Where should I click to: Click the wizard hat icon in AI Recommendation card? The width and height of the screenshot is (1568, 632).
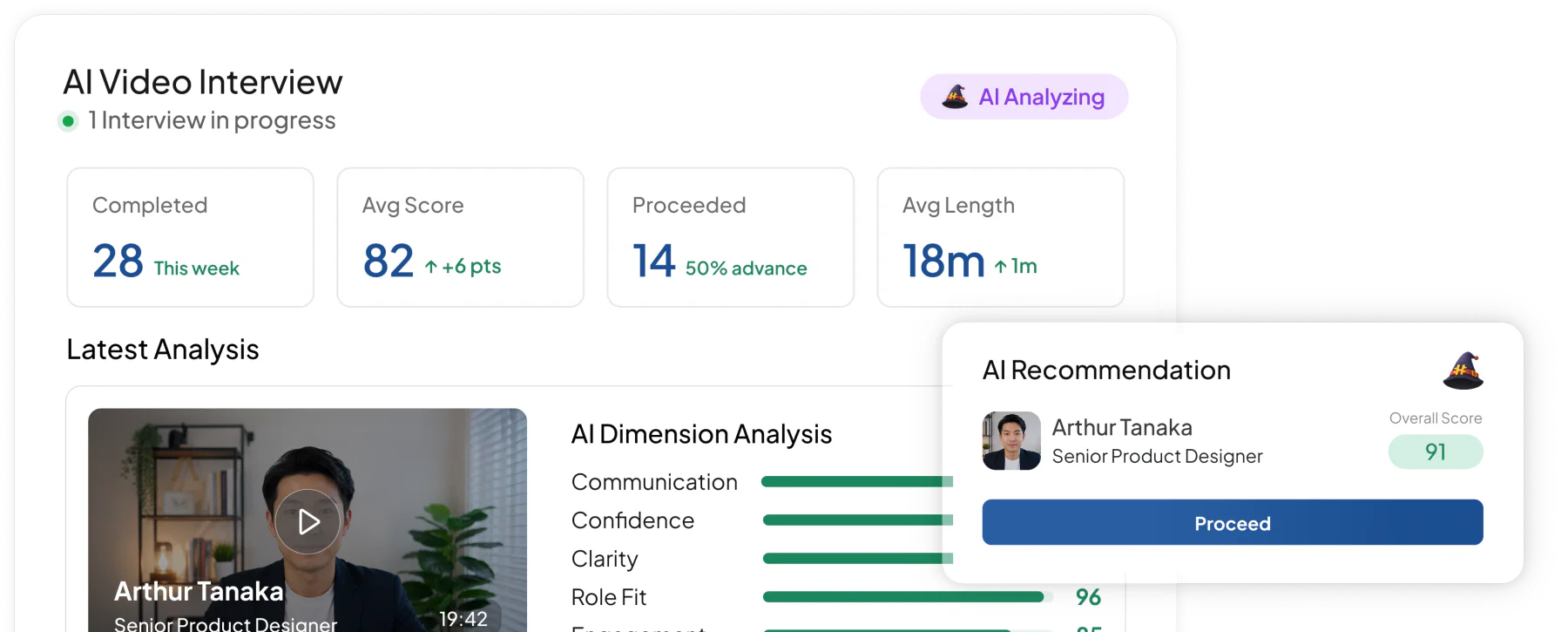(1463, 370)
